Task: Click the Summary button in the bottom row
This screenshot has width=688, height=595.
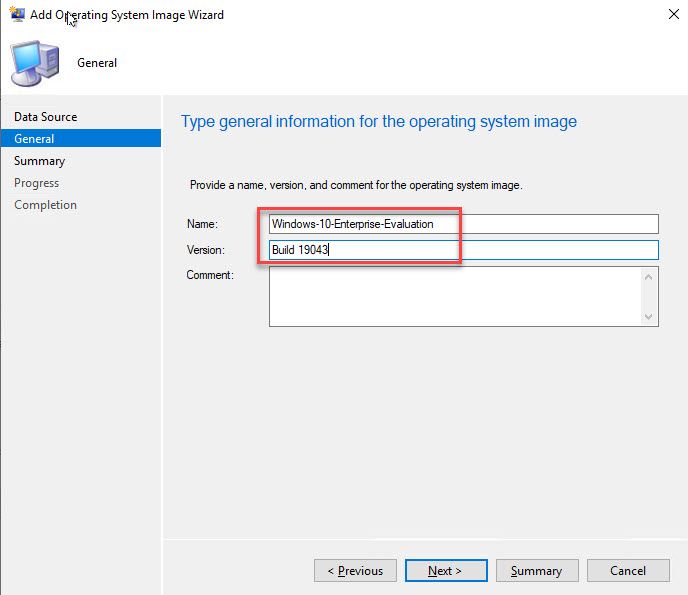Action: 537,571
